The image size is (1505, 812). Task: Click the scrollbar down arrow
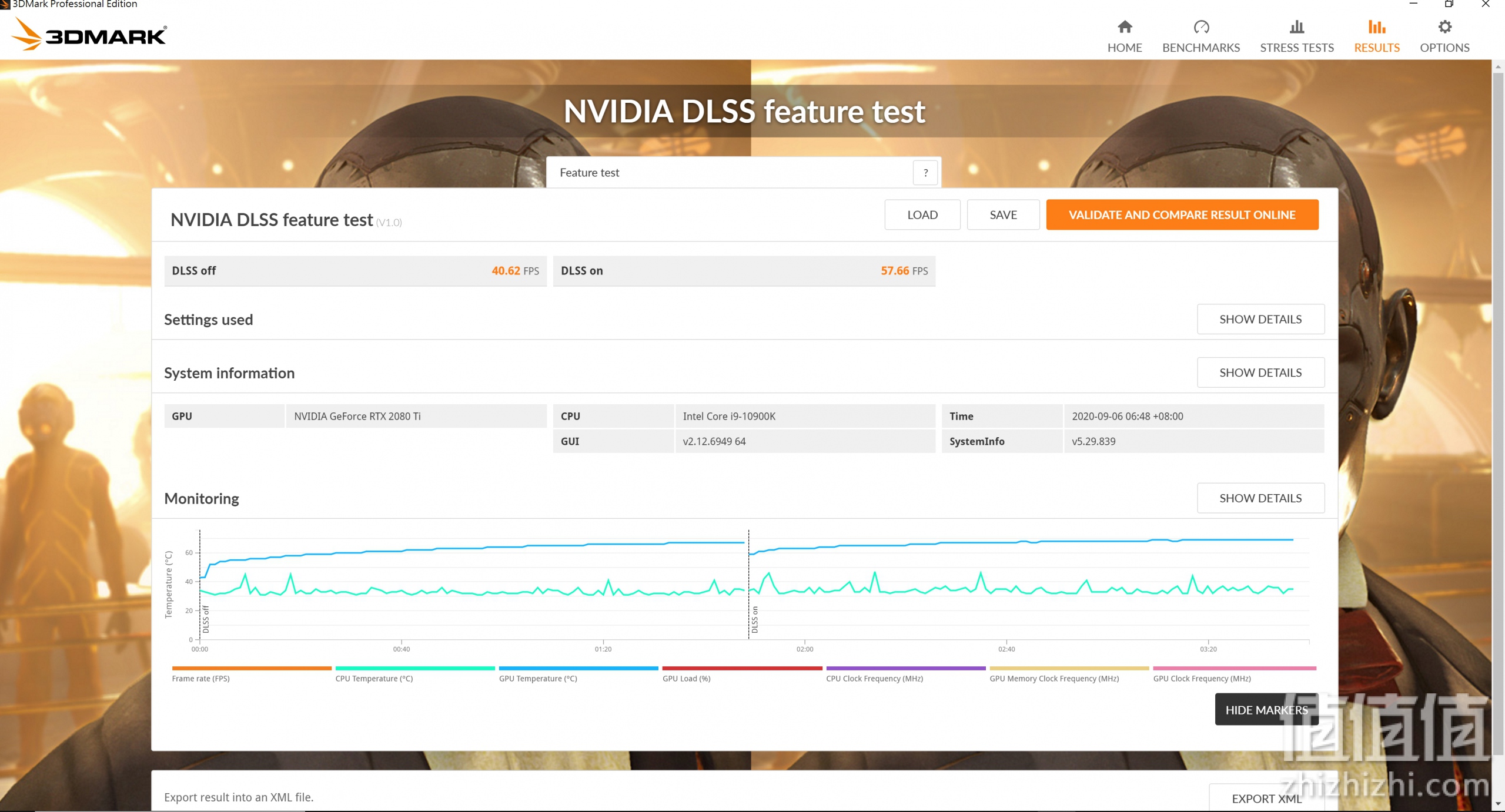click(1498, 804)
